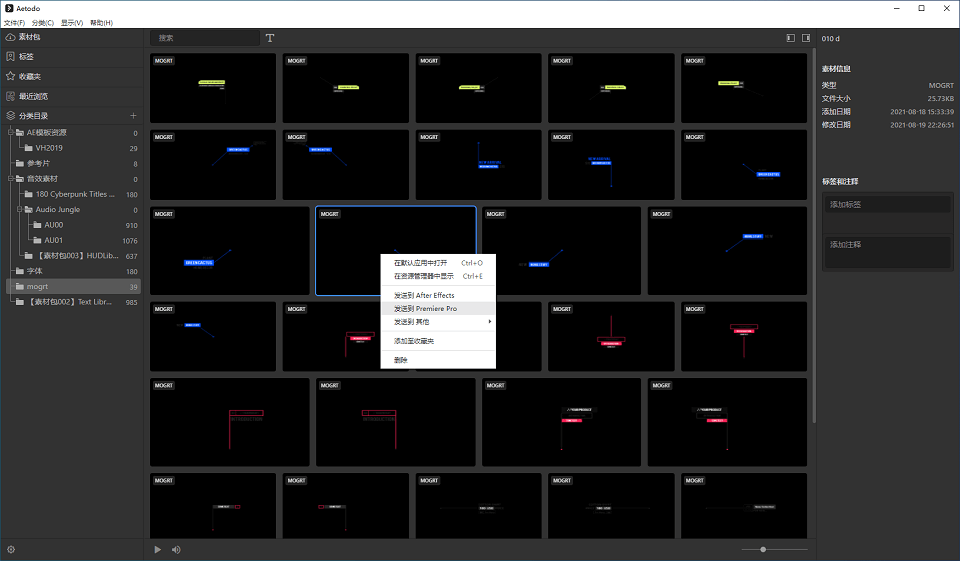Open settings with the gear icon
This screenshot has width=960, height=561.
tap(11, 549)
